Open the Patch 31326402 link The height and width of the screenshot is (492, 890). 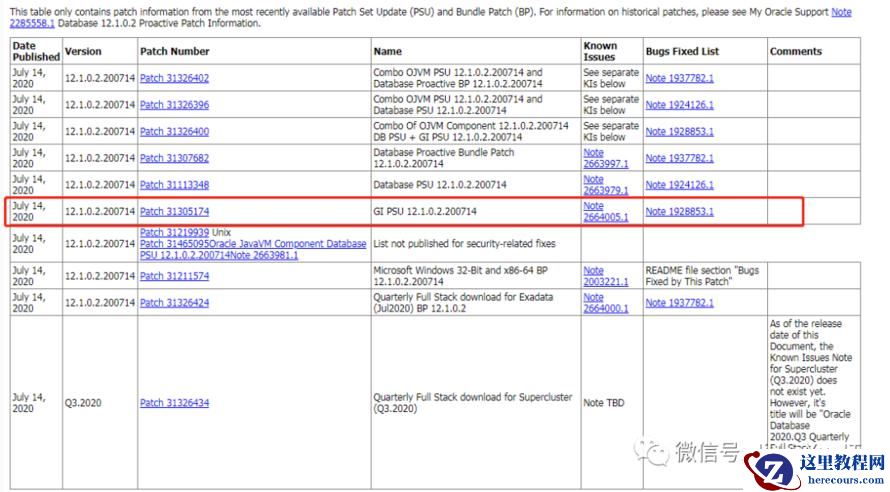pos(174,78)
